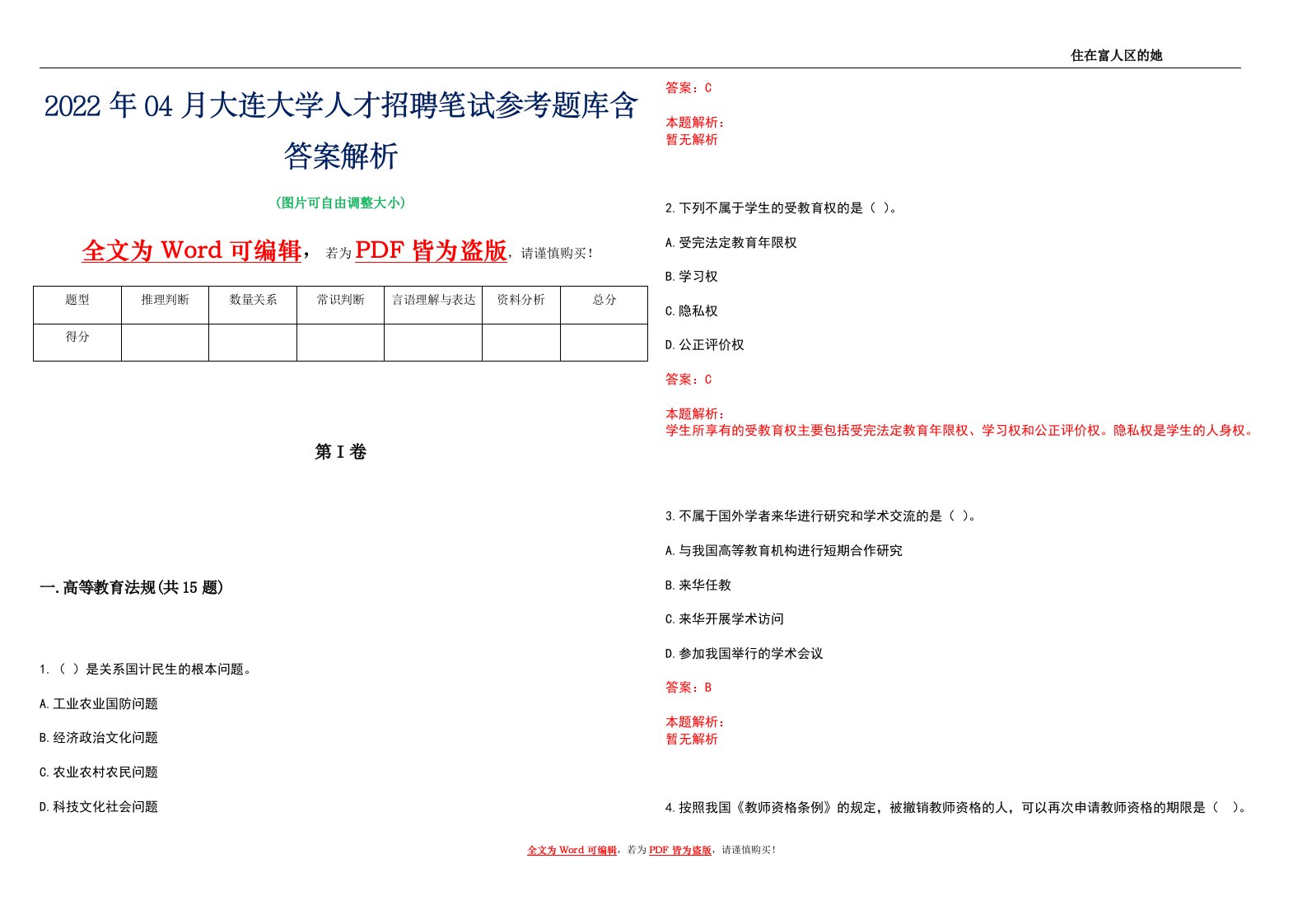Click the header text 住在富人区的她

click(1116, 55)
